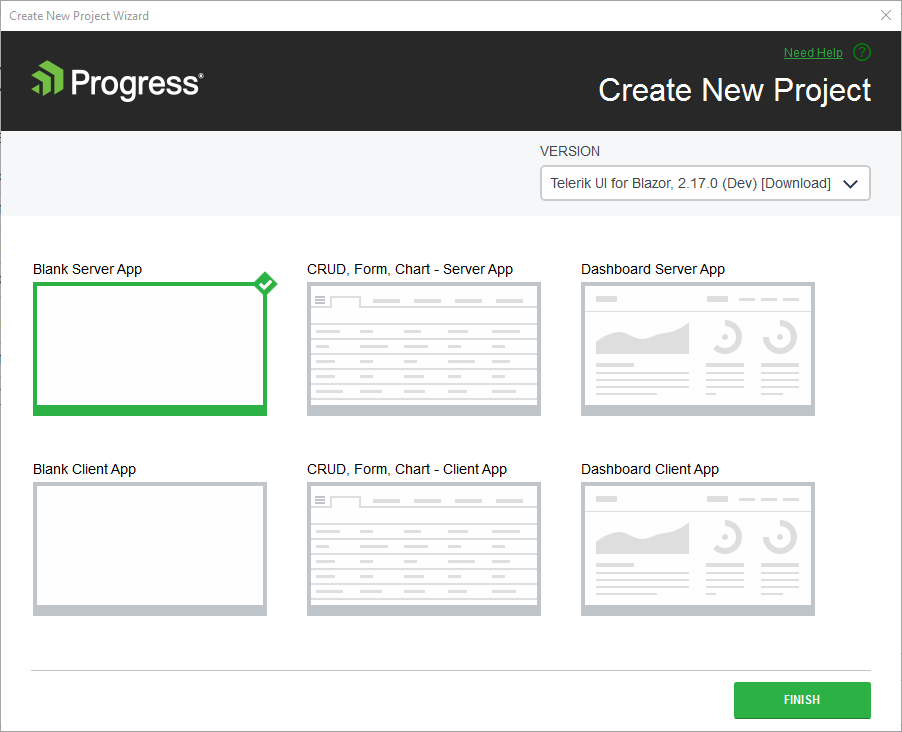Click the 'CRUD, Form, Chart - Client App' label
Viewport: 902px width, 732px height.
coord(407,470)
